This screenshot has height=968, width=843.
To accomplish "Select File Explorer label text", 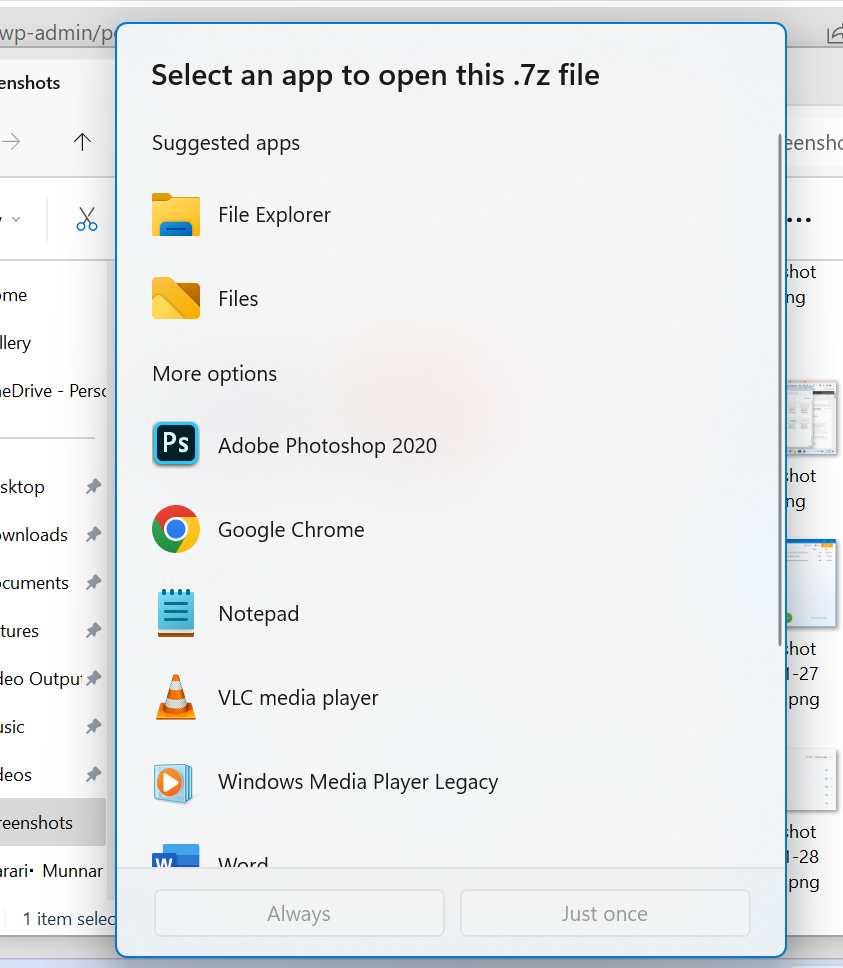I will tap(274, 215).
